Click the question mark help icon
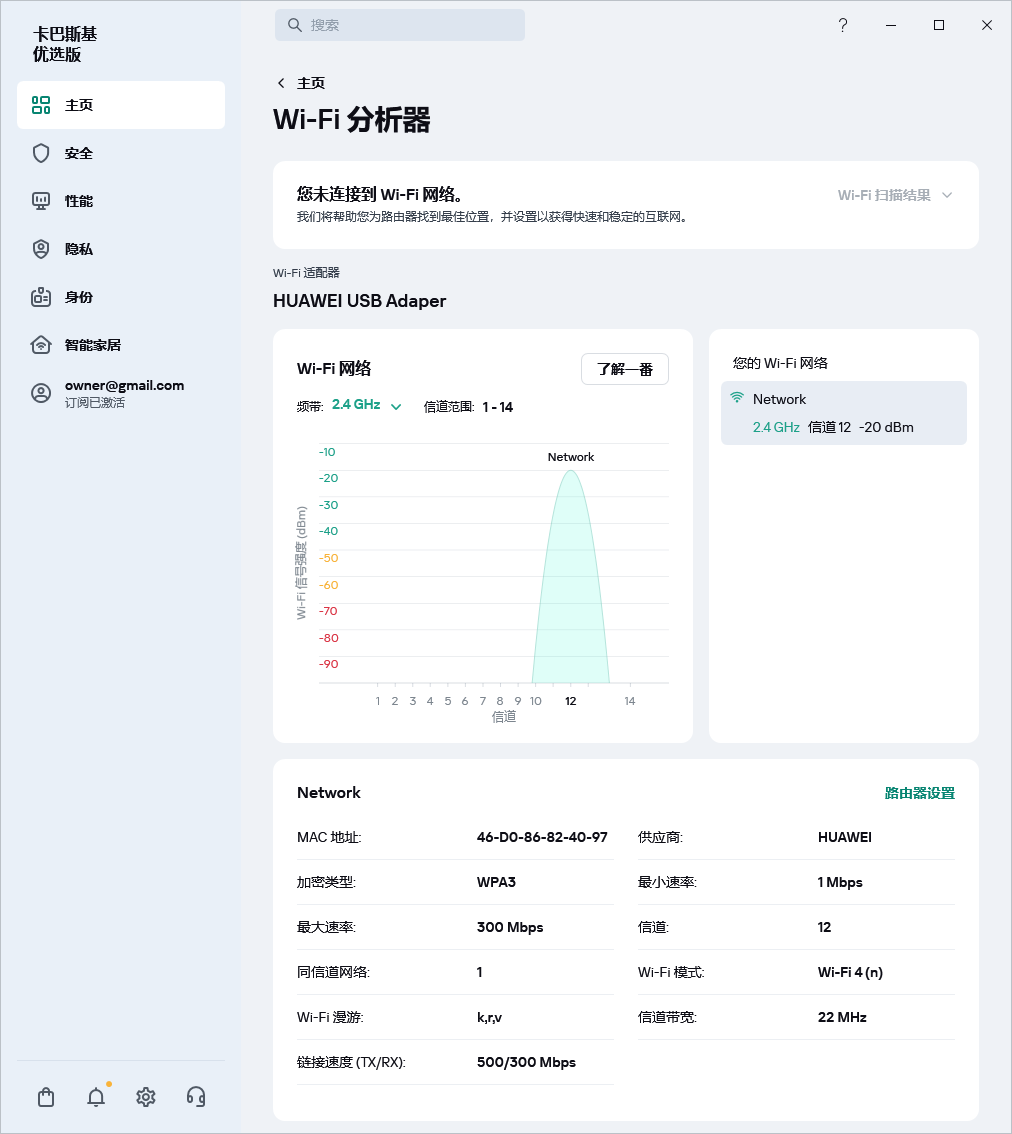 coord(843,26)
